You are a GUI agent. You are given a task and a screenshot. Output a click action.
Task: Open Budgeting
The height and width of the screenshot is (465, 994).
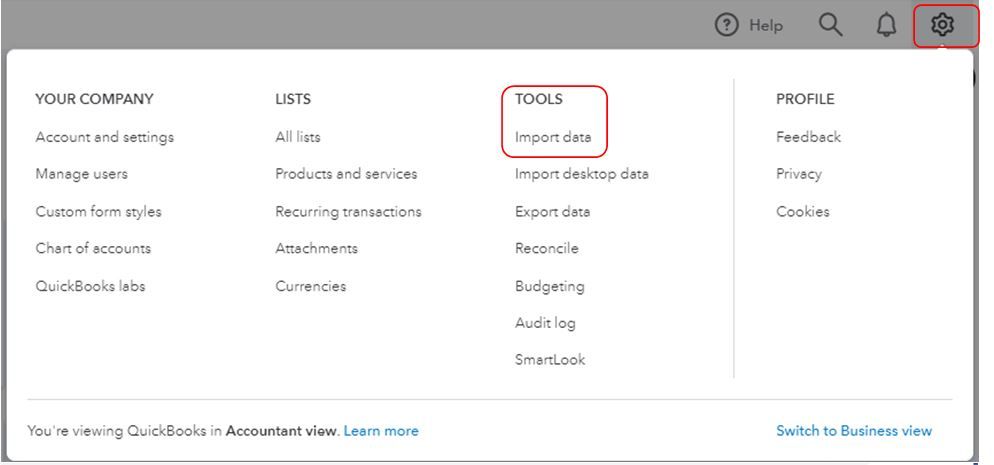click(550, 286)
